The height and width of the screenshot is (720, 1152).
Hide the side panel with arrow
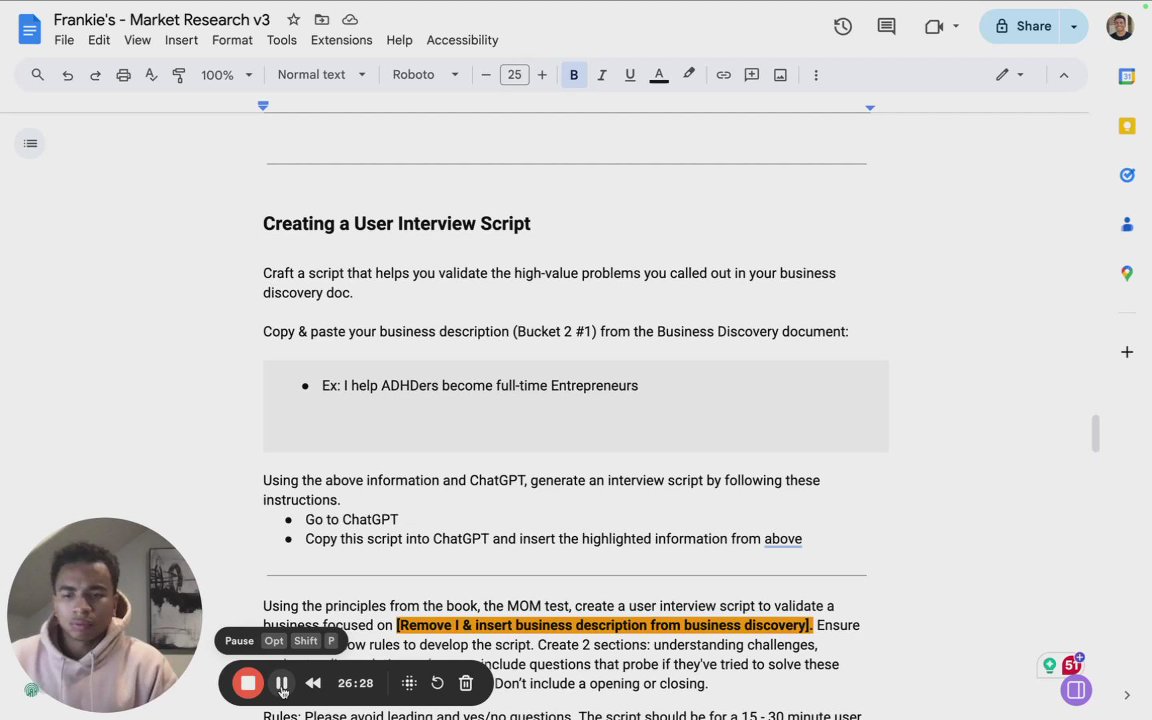pos(1127,695)
